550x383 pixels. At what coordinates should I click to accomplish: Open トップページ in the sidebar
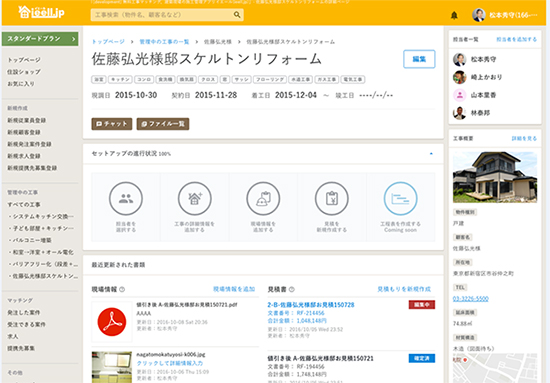[24, 60]
